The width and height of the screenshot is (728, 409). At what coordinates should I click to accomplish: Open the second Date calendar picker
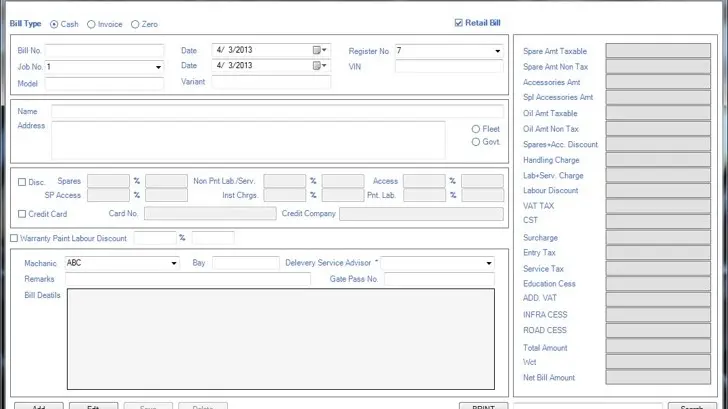point(319,65)
